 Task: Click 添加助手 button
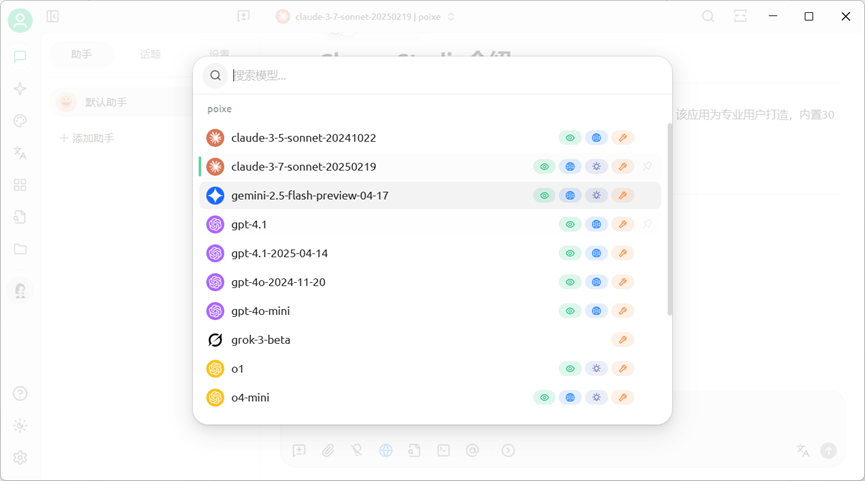click(87, 138)
